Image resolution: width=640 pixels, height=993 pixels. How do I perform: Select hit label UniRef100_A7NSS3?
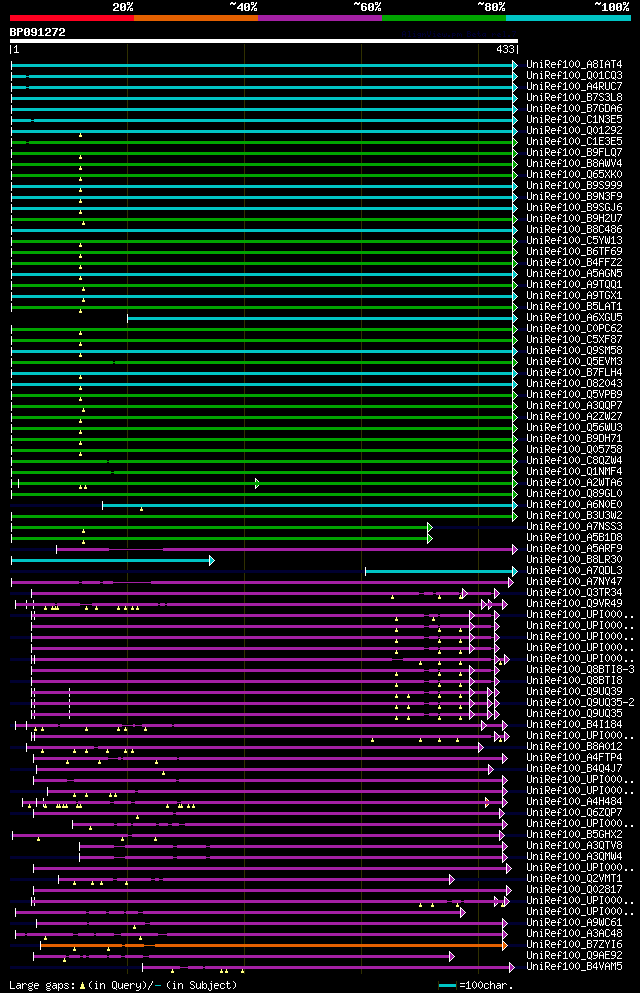click(574, 527)
